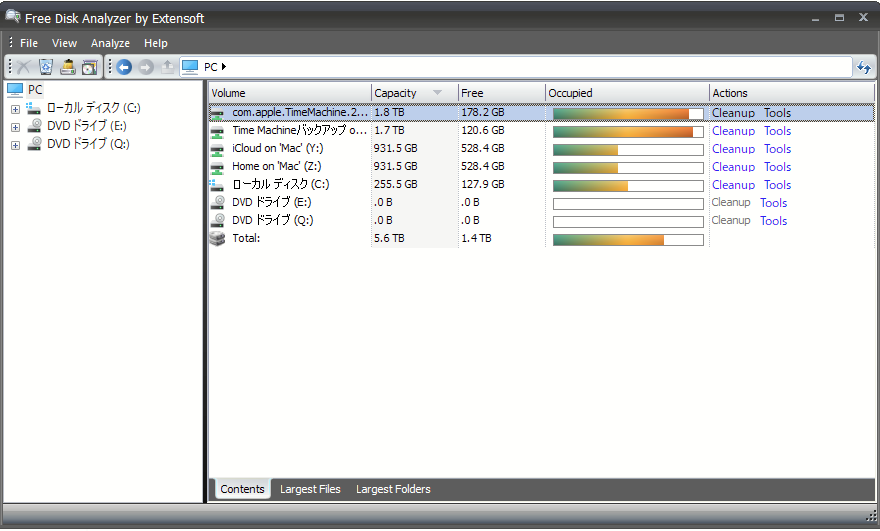880x531 pixels.
Task: Switch to the Largest Folders tab
Action: tap(393, 489)
